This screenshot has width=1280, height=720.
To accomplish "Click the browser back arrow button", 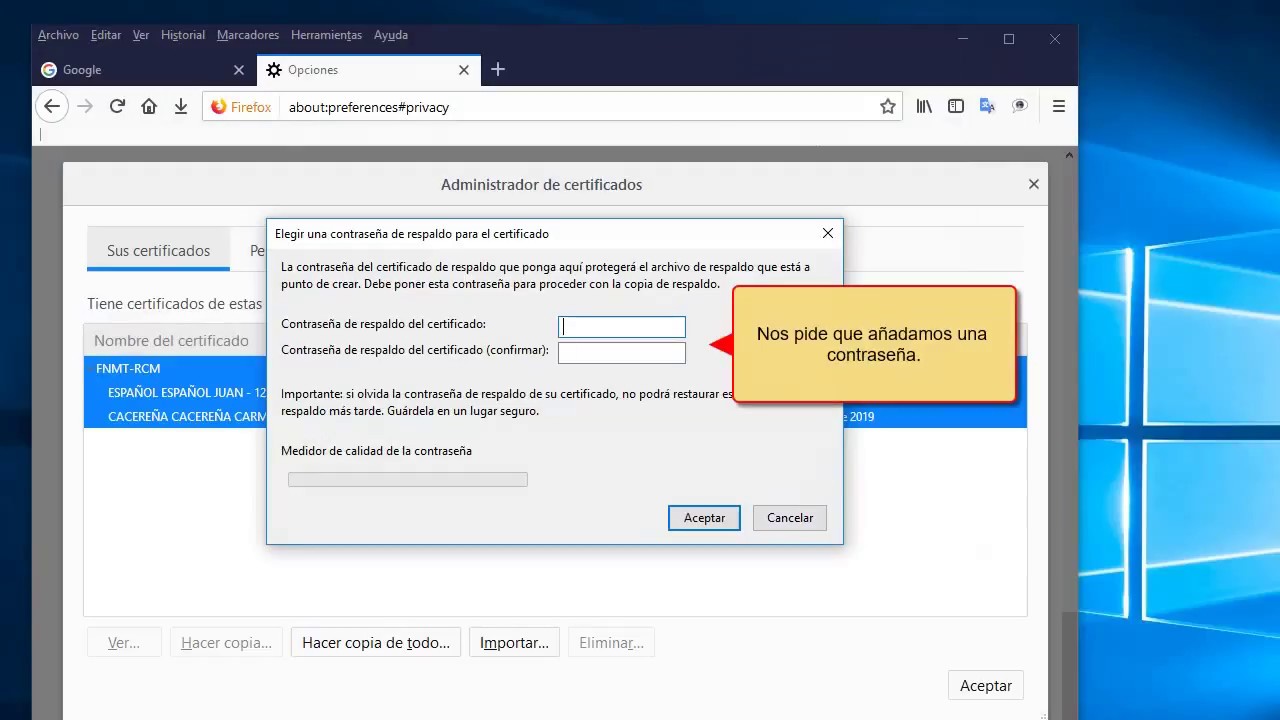I will point(52,107).
